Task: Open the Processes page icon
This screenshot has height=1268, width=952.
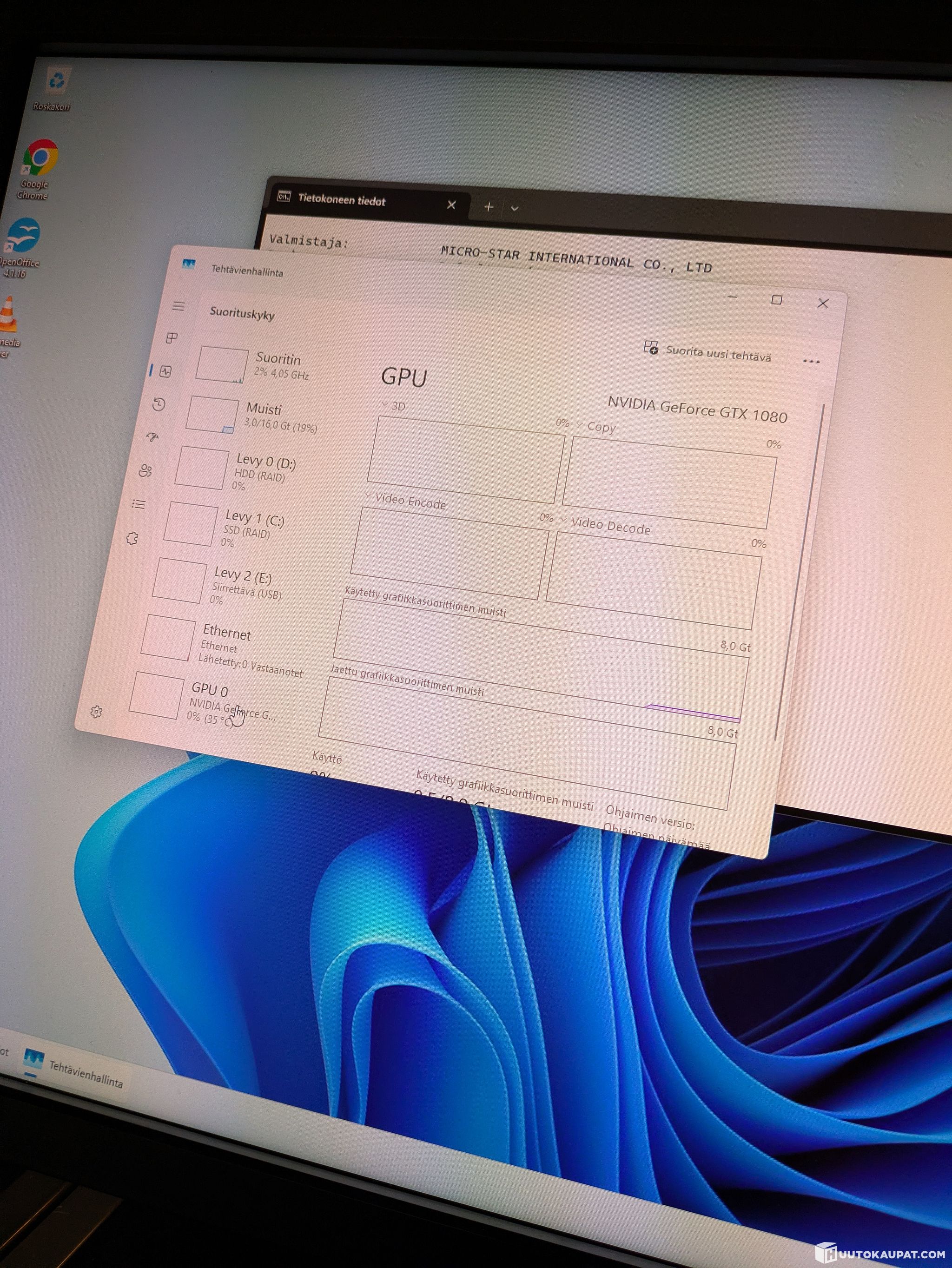Action: coord(172,337)
